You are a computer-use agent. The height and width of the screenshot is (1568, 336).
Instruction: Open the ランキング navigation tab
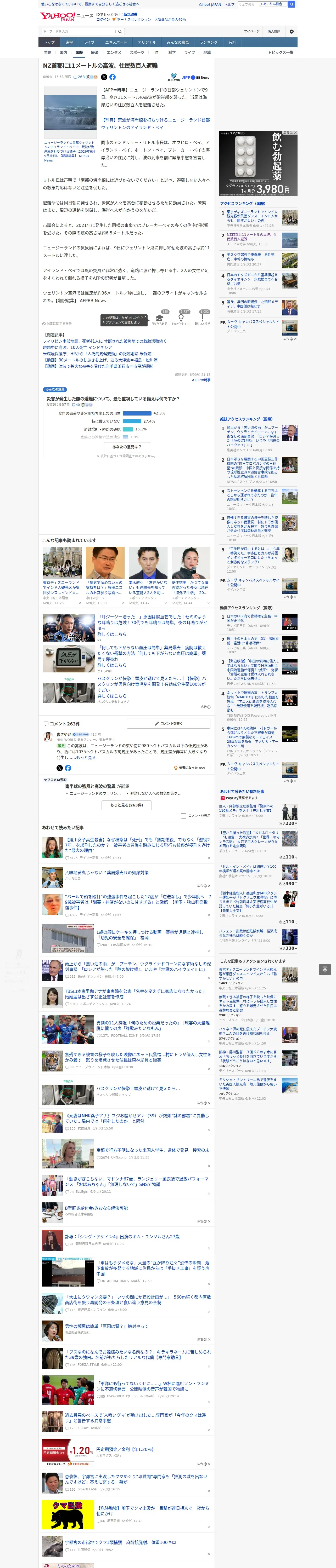[x=209, y=43]
